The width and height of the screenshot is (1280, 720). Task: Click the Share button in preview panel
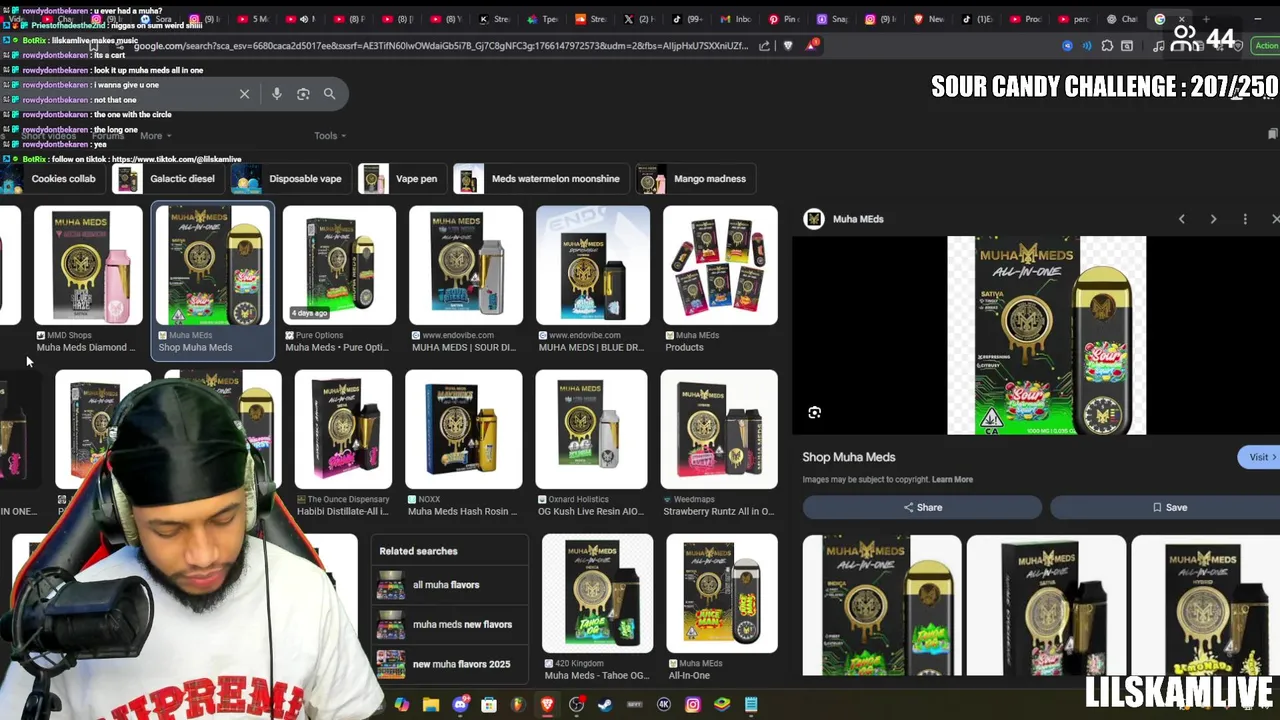(922, 507)
